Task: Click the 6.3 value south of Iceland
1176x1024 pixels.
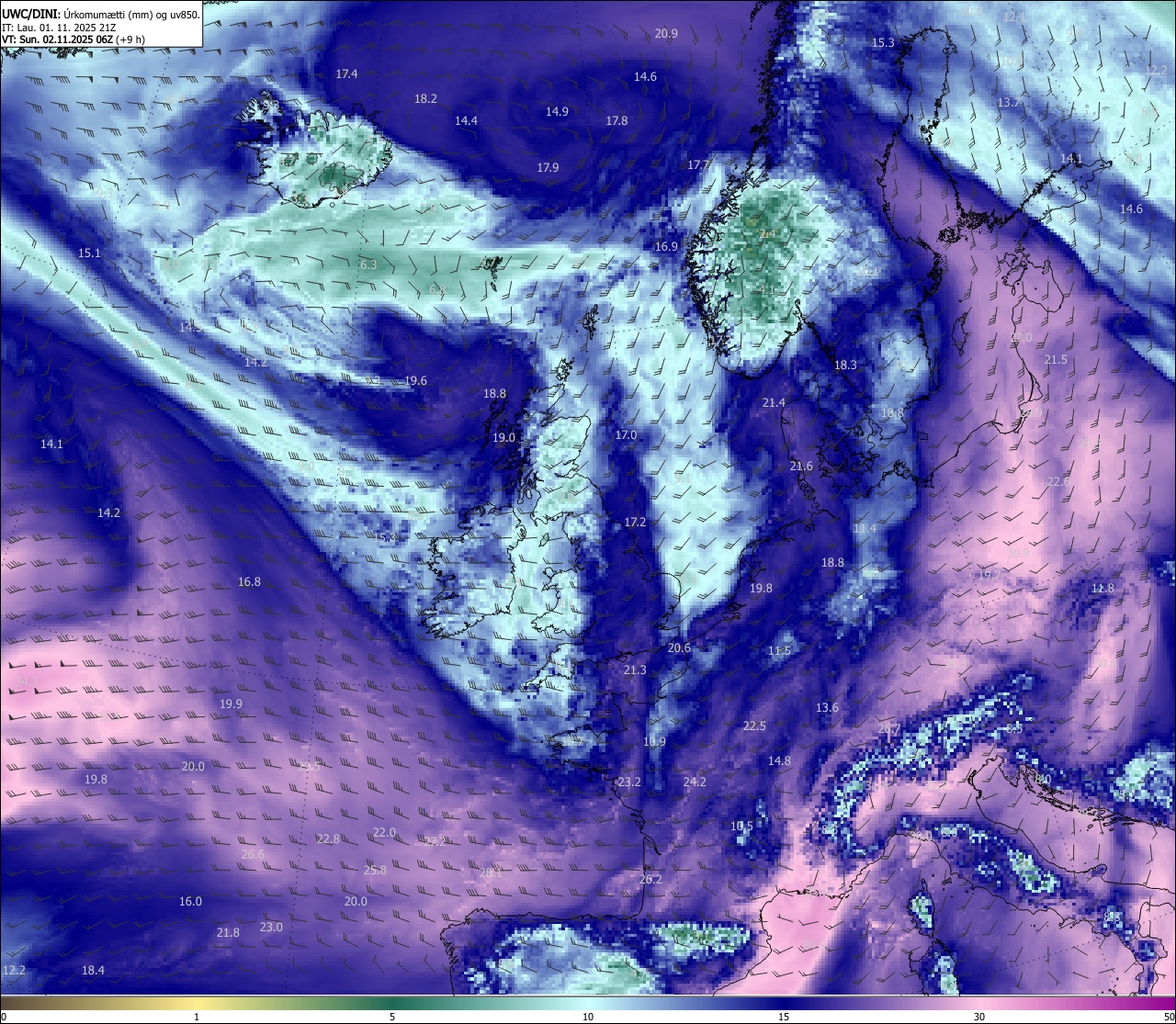Action: pyautogui.click(x=368, y=265)
